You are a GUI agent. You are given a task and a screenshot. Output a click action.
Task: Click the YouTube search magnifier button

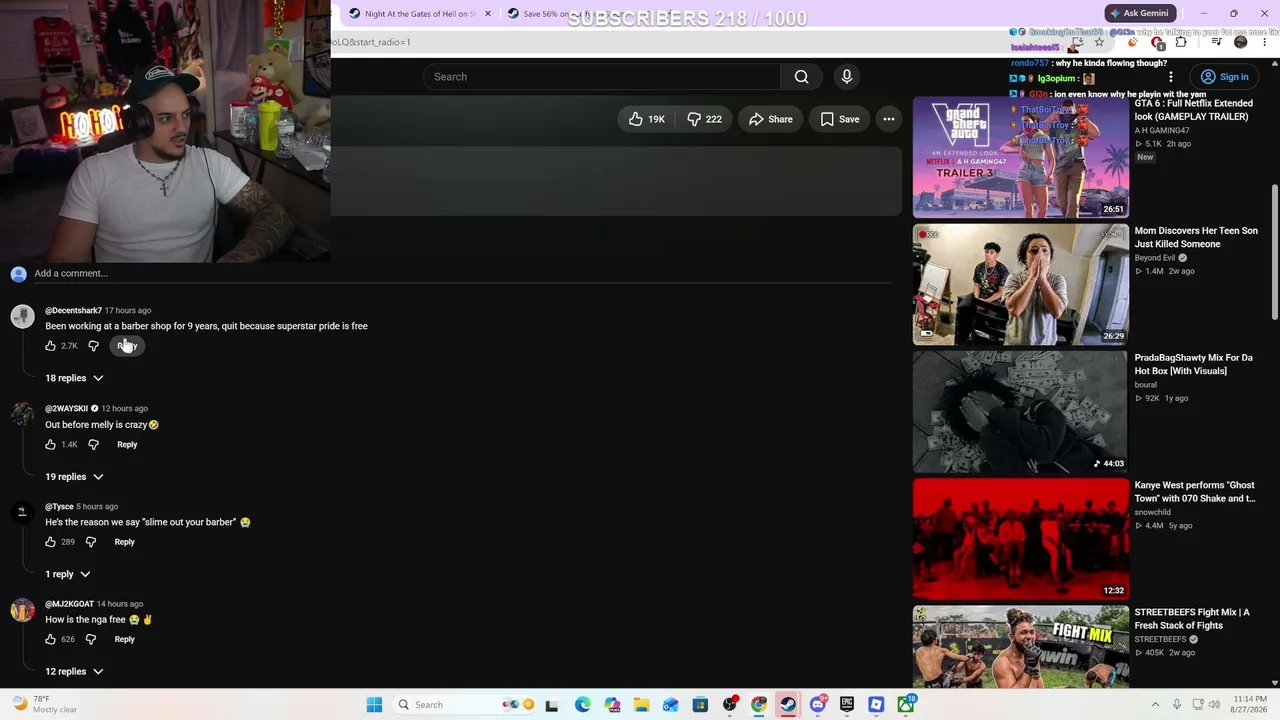[x=801, y=77]
